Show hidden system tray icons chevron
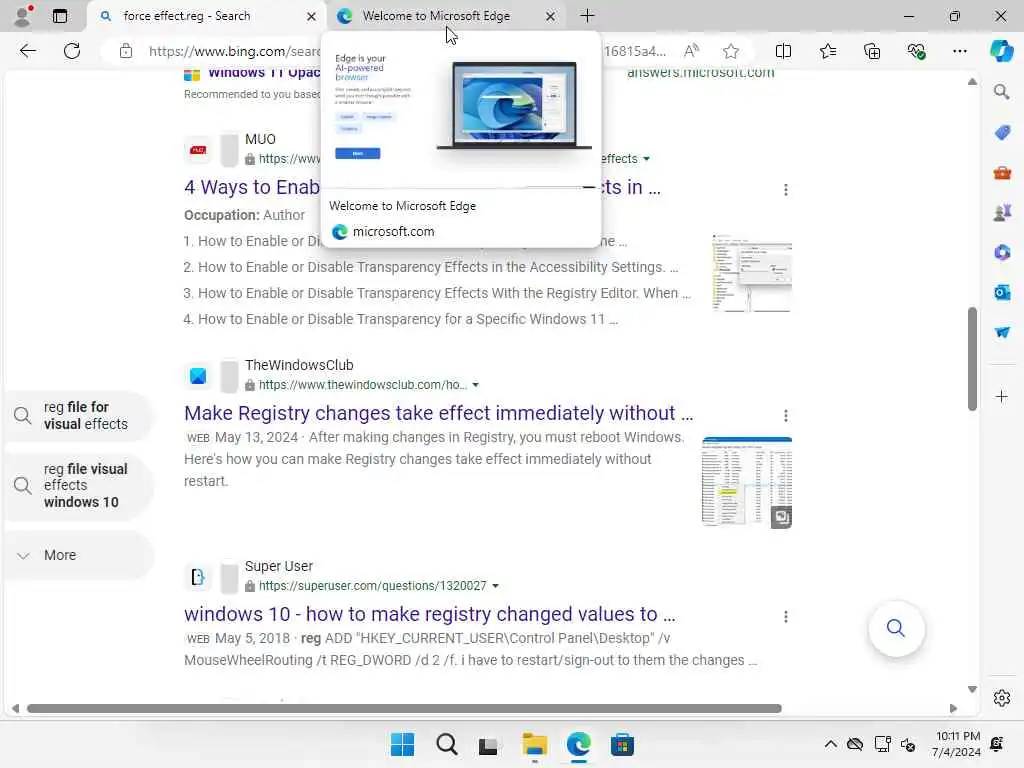The width and height of the screenshot is (1024, 768). (830, 744)
